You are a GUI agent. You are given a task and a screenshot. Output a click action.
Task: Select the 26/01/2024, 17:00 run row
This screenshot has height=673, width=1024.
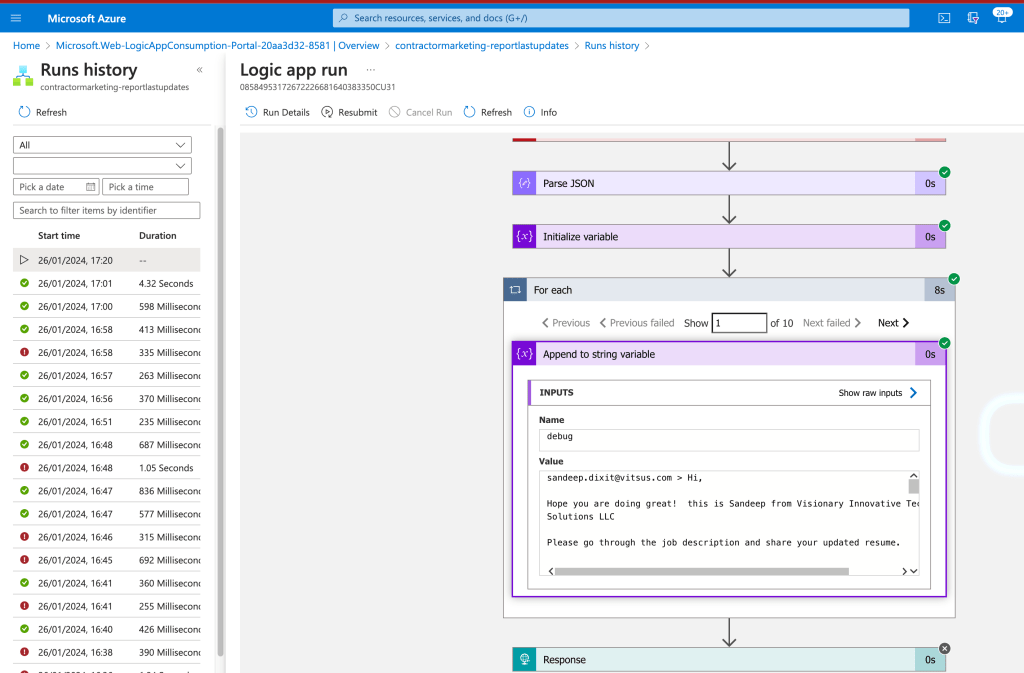(x=106, y=306)
